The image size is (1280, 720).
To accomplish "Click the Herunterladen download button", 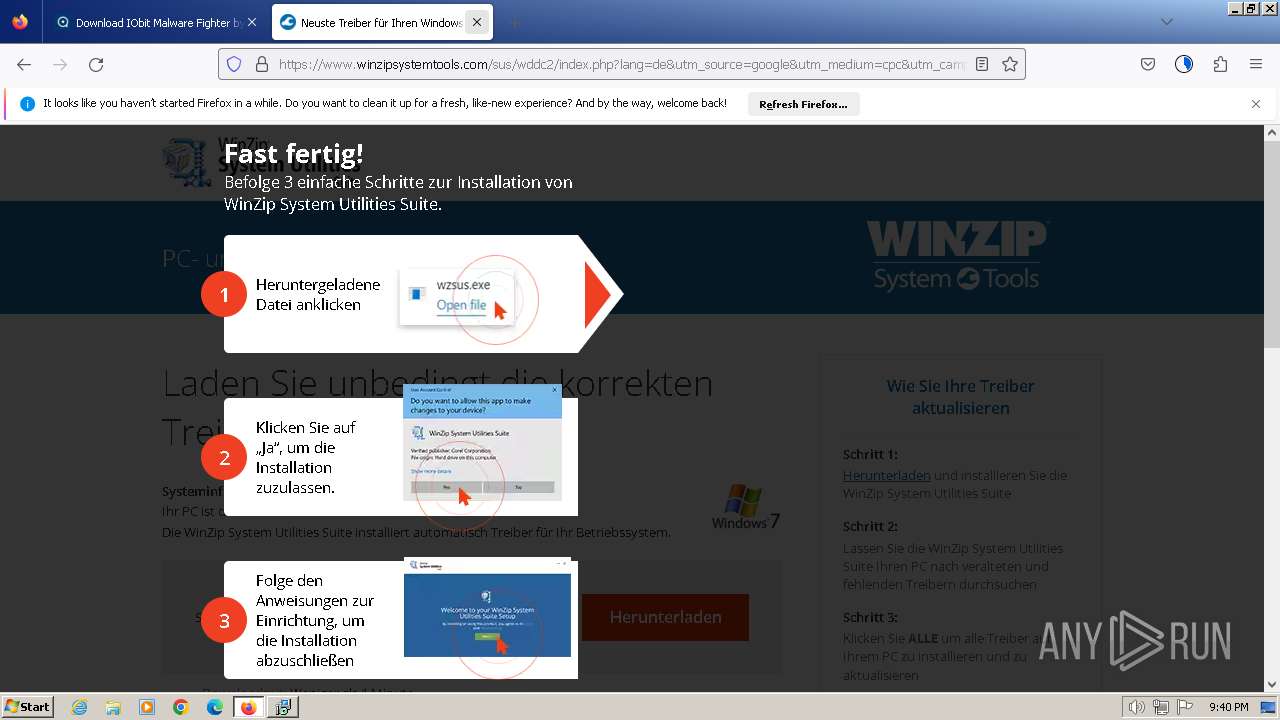I will [x=665, y=617].
